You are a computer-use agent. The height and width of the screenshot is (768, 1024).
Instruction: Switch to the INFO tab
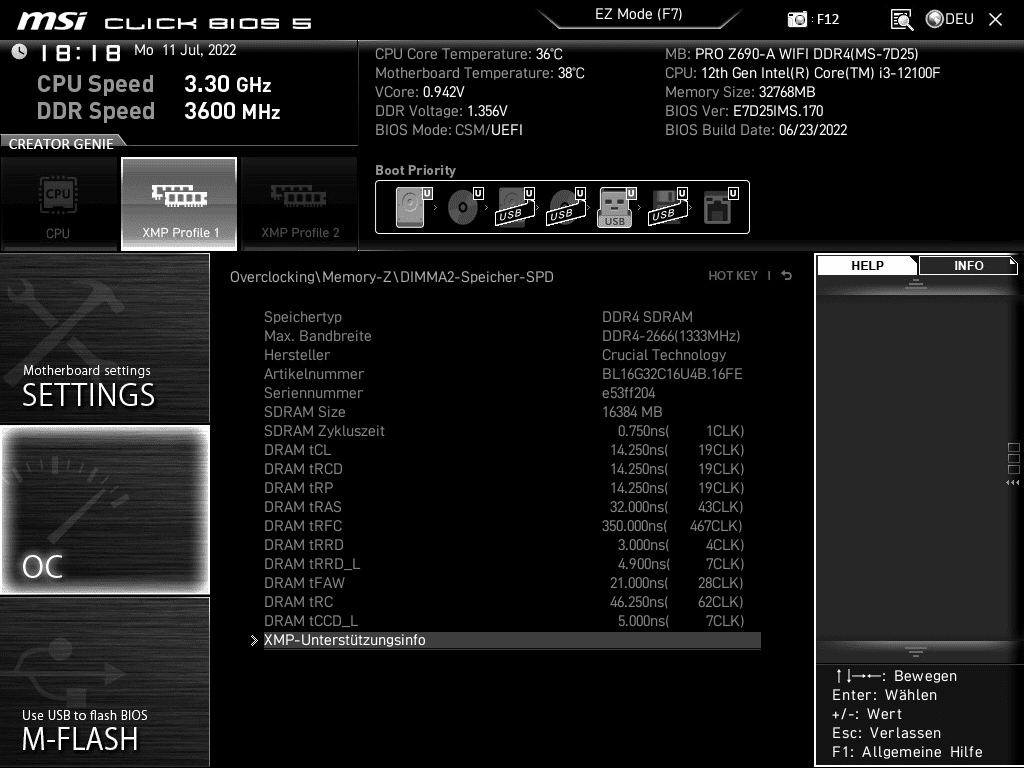(968, 266)
